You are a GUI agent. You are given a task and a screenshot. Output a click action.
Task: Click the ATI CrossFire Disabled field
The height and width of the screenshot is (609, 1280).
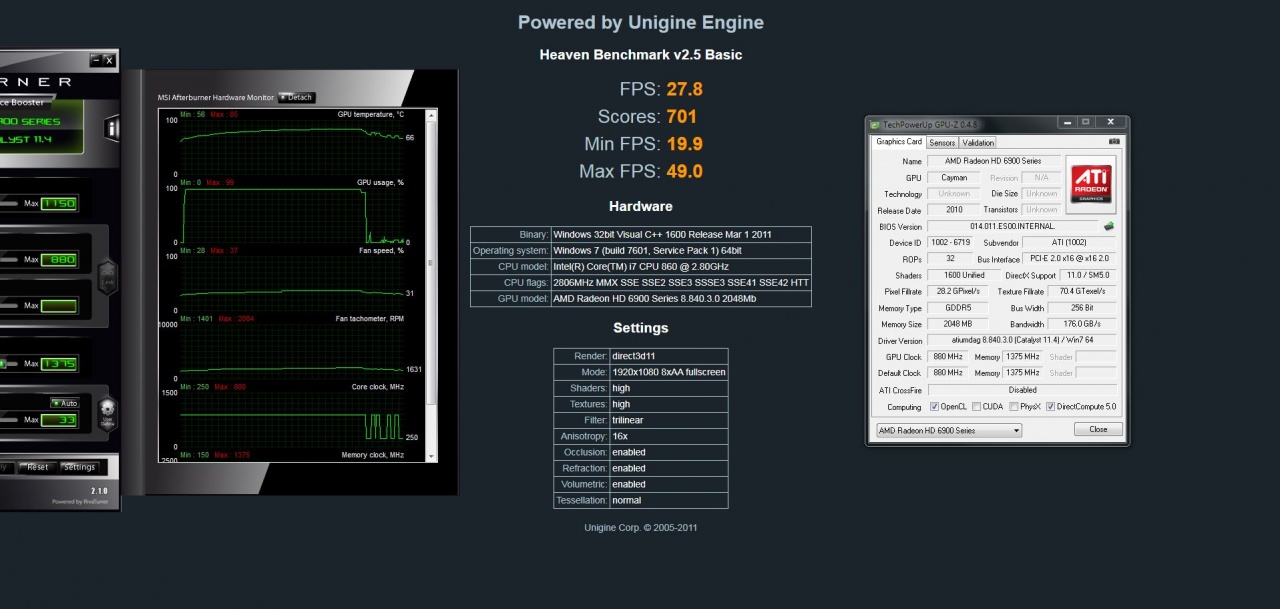[x=1022, y=390]
